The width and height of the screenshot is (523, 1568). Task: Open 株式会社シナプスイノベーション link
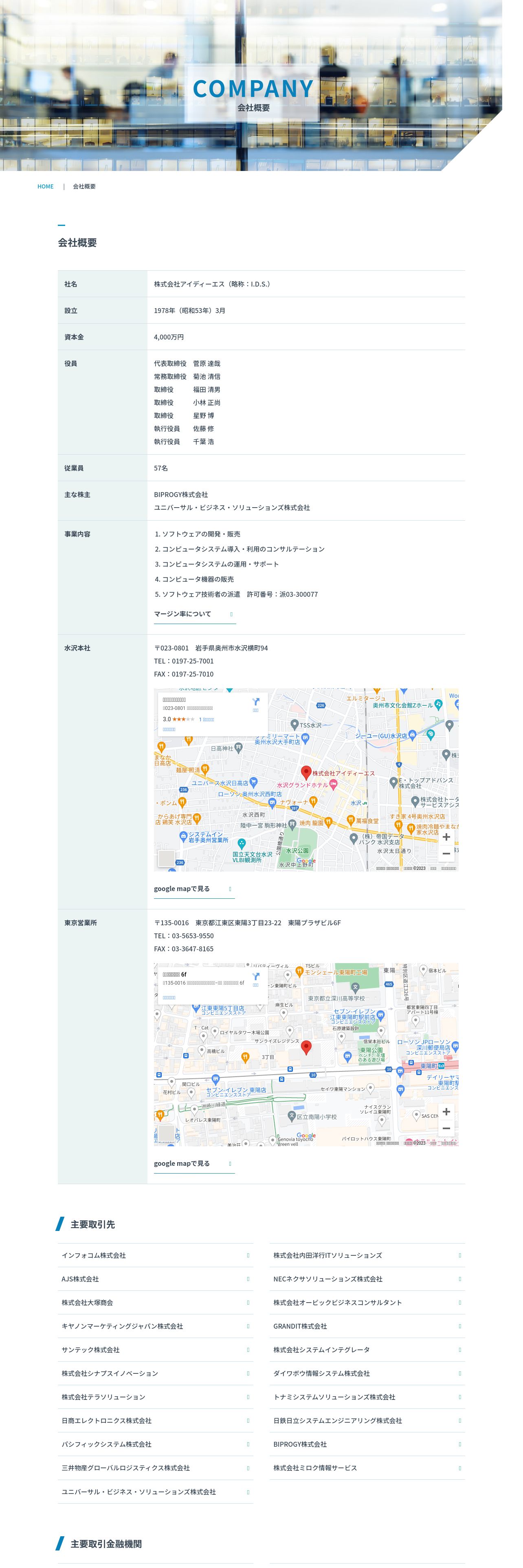(x=155, y=1374)
